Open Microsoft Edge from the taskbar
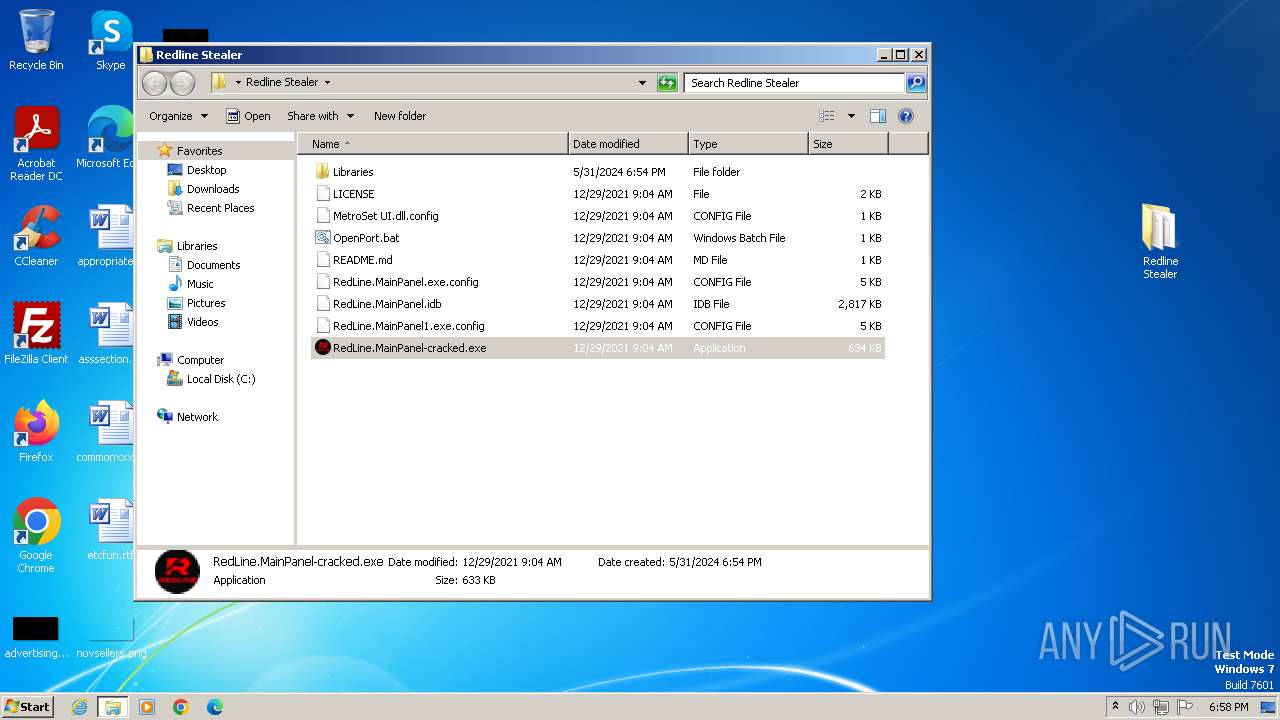Screen dimensions: 1280x720 tap(214, 707)
